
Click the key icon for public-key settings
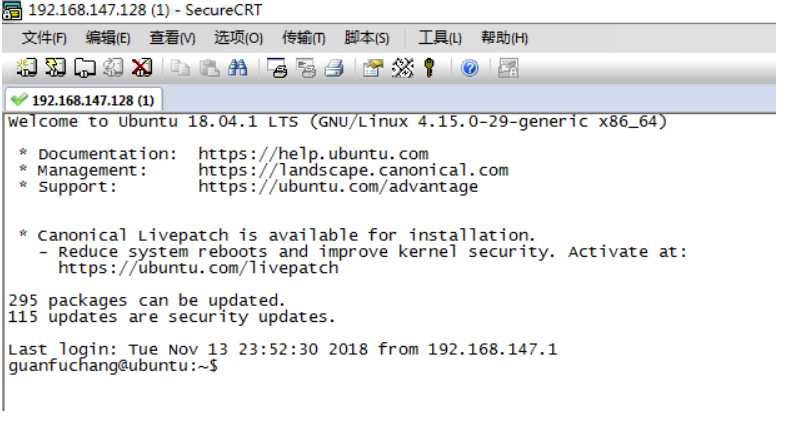pyautogui.click(x=430, y=69)
